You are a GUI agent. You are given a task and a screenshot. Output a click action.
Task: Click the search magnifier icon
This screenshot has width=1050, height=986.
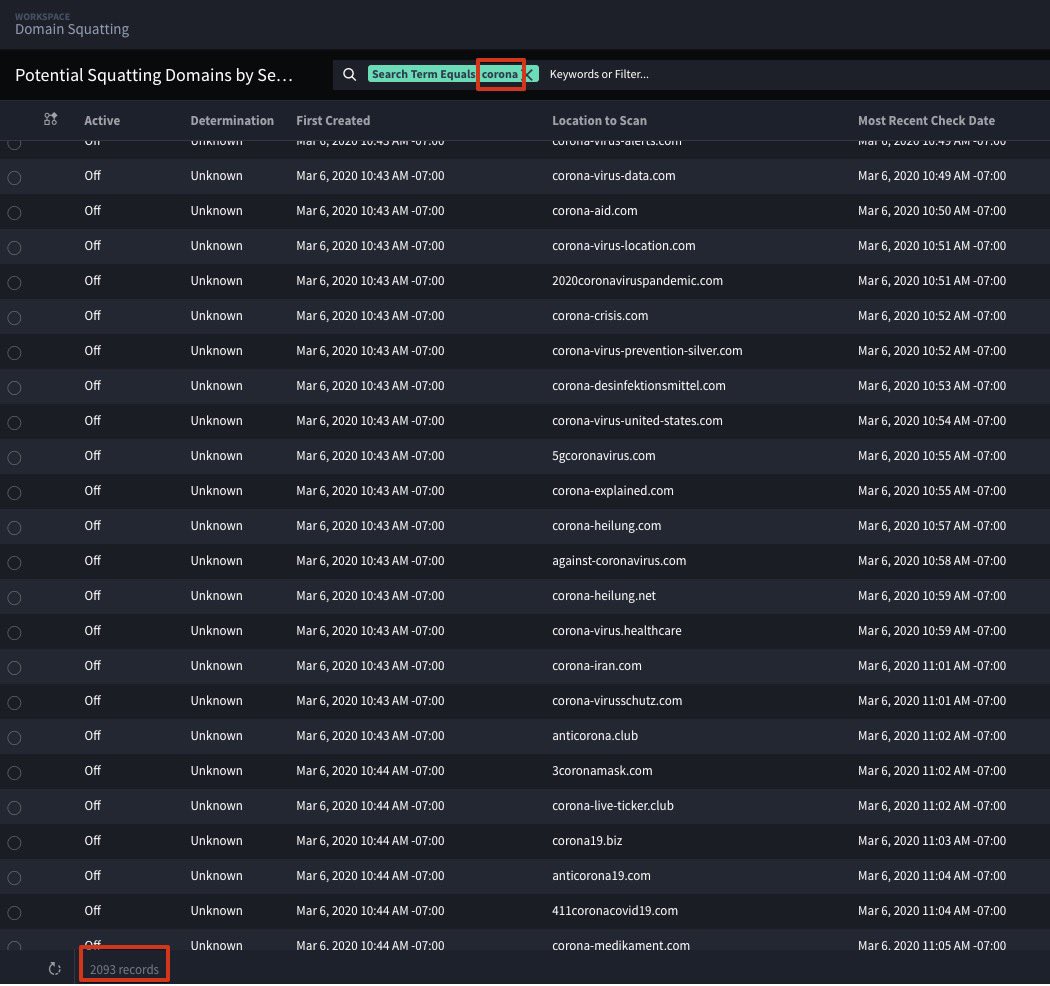tap(349, 74)
